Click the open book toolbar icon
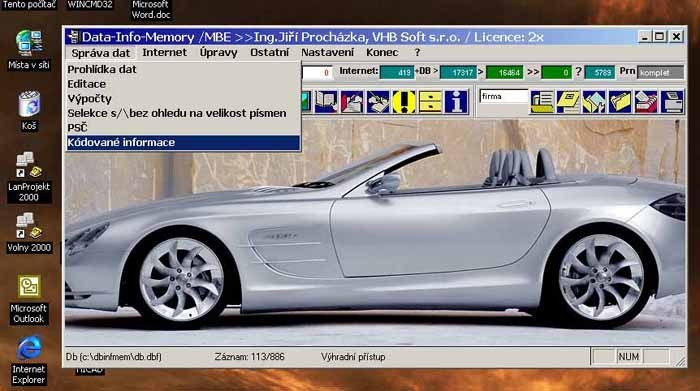This screenshot has width=700, height=391. tap(326, 102)
